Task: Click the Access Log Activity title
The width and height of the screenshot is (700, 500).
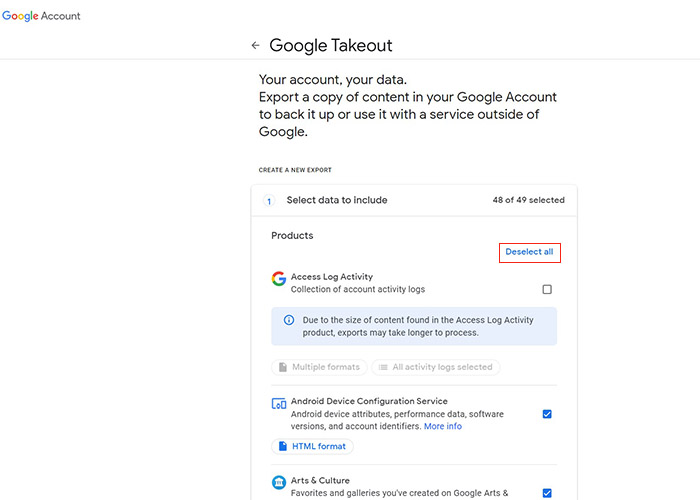Action: coord(332,277)
